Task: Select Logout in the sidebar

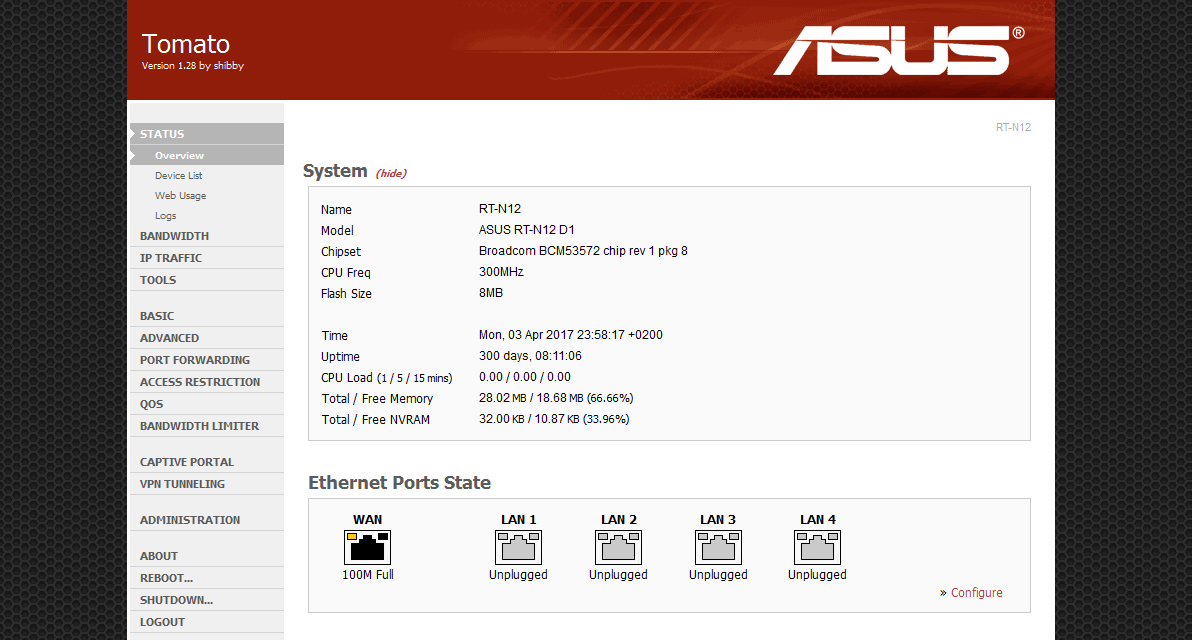Action: 162,622
